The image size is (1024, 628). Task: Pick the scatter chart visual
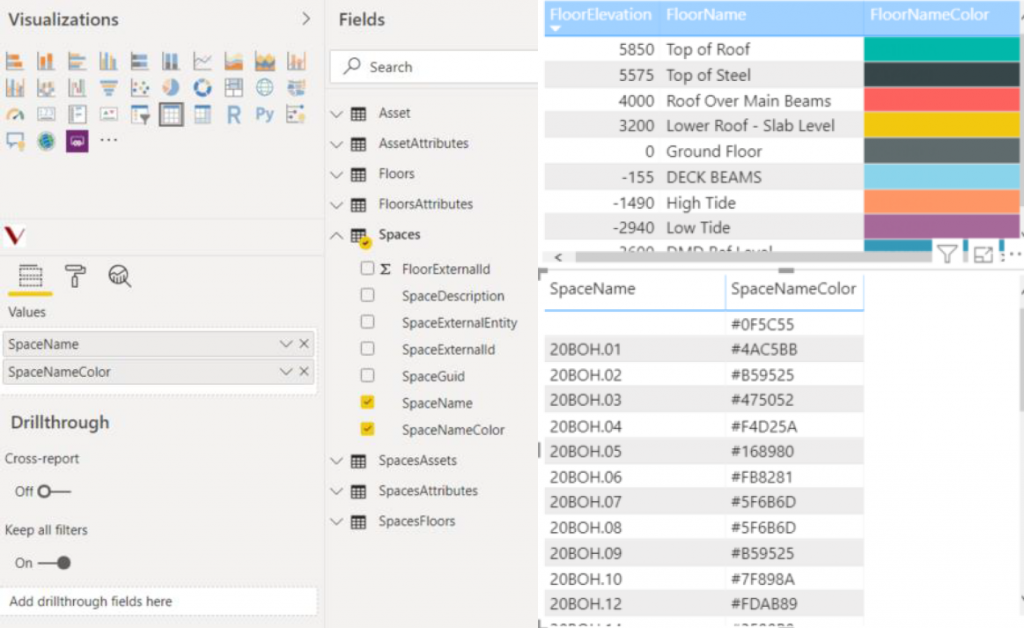click(x=139, y=87)
